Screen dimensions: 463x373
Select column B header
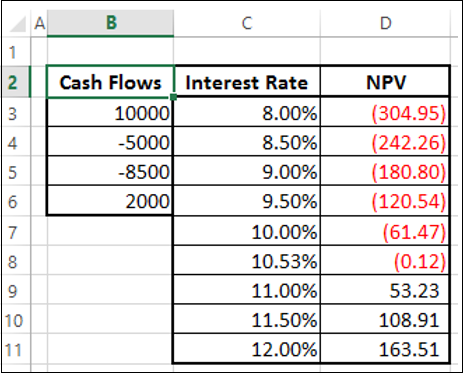point(110,23)
